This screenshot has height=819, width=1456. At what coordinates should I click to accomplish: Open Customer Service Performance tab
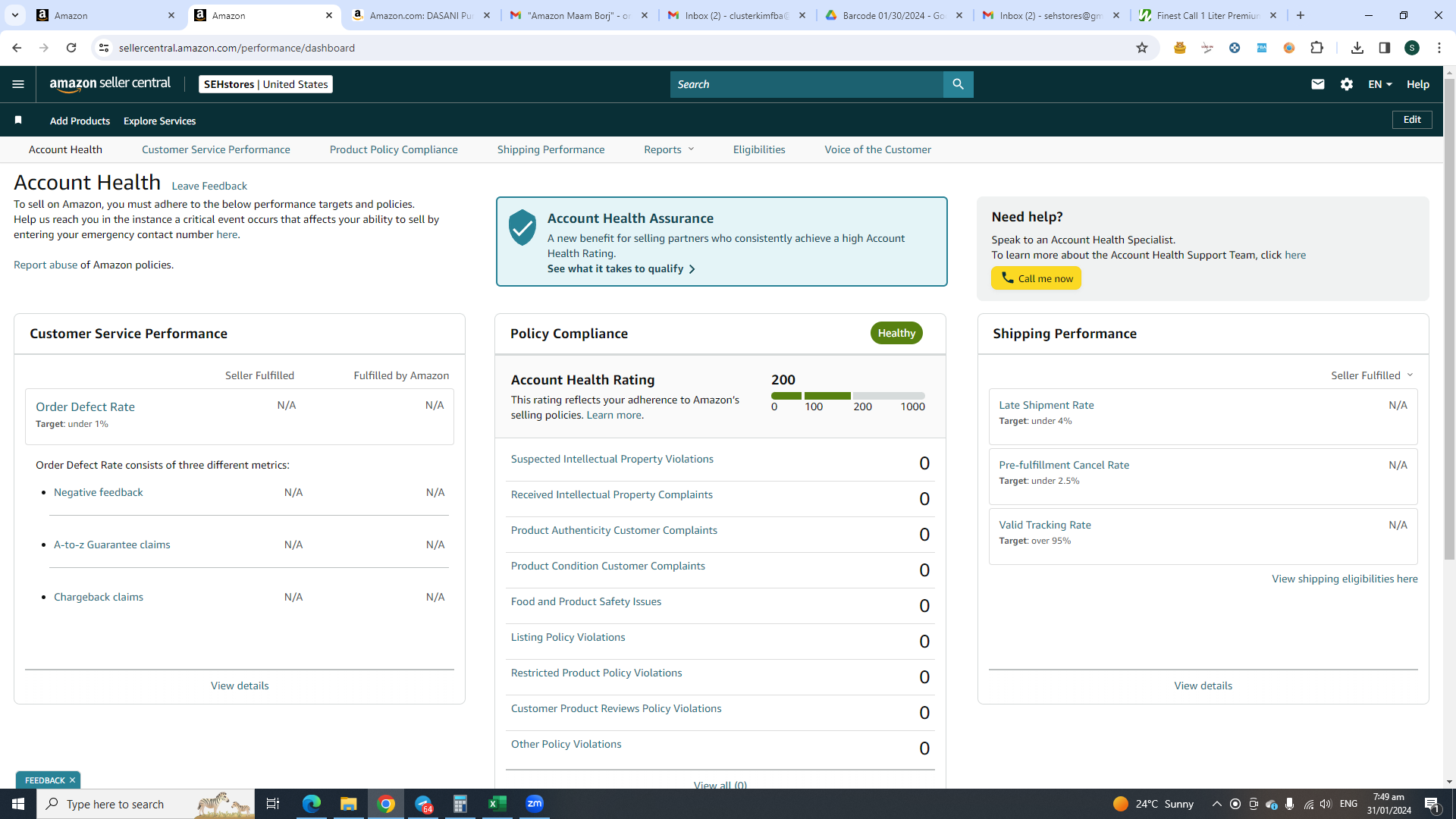[216, 149]
